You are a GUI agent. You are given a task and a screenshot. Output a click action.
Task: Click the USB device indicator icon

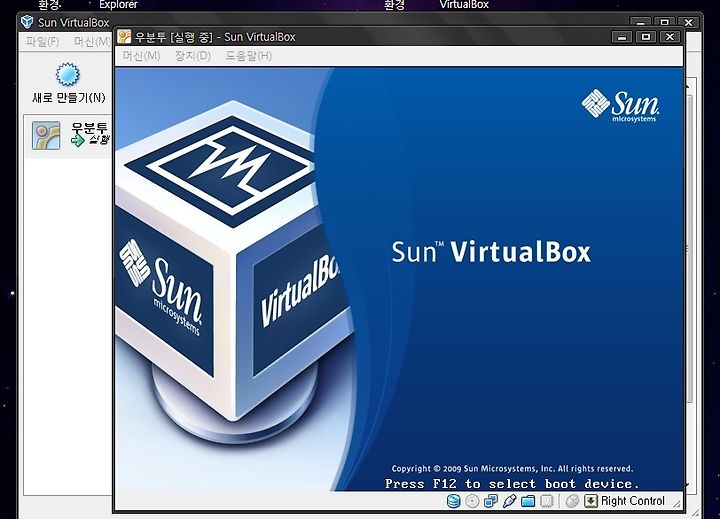509,501
